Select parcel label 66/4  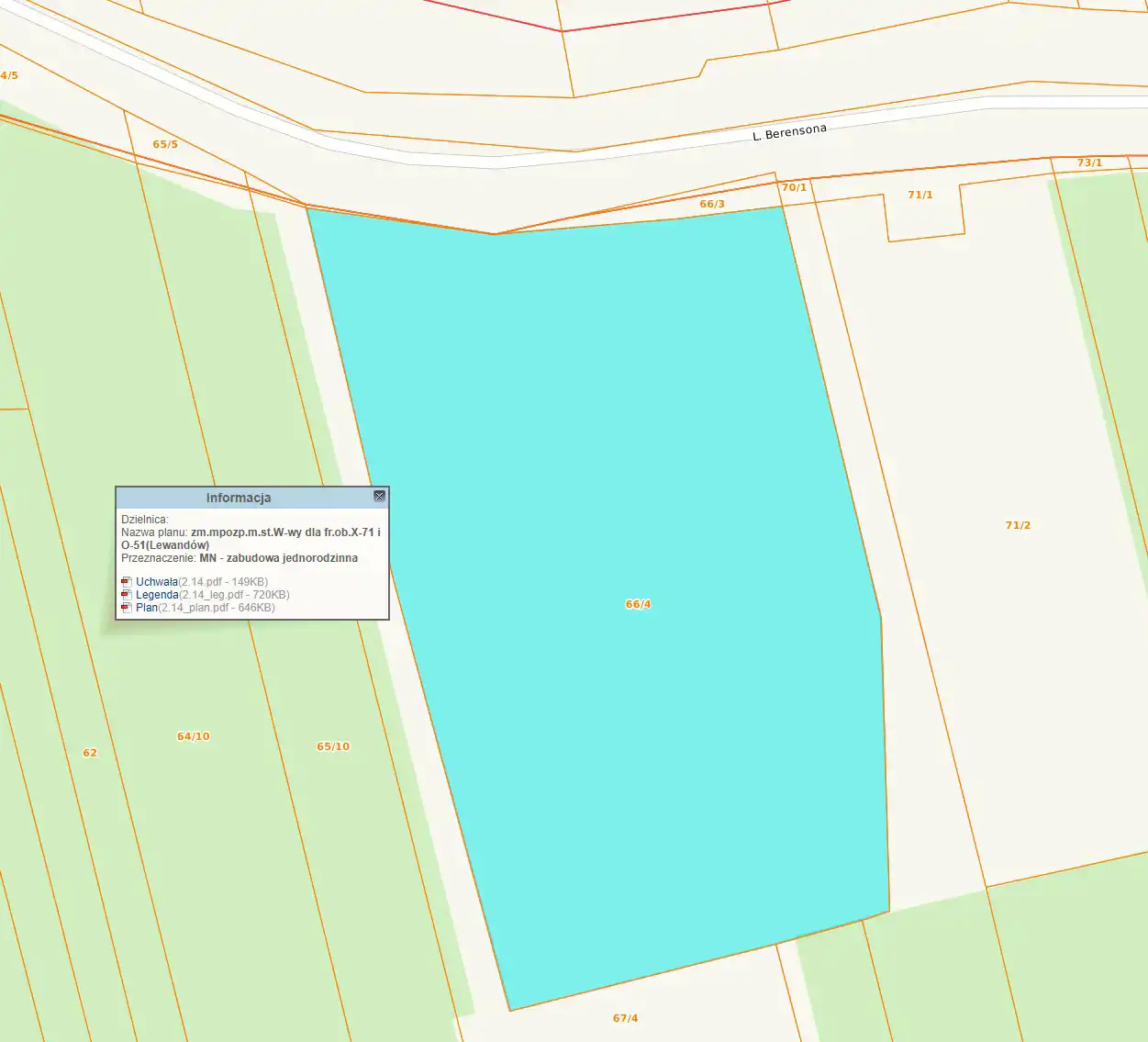639,604
